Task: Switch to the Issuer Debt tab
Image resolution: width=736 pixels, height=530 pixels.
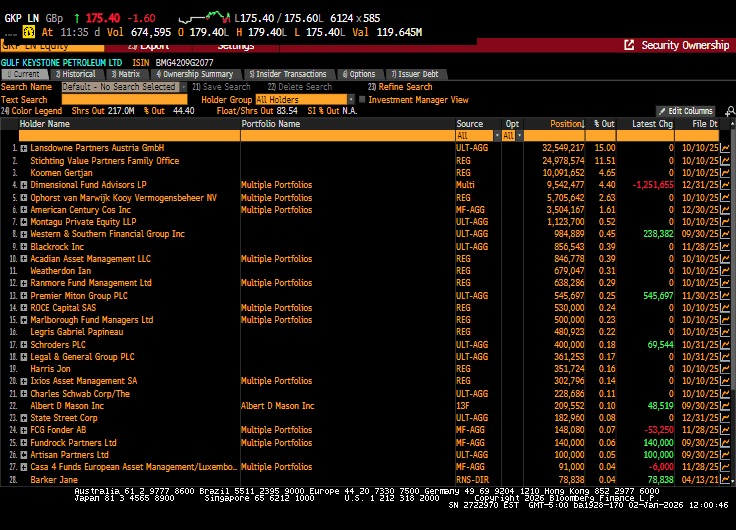Action: click(415, 74)
